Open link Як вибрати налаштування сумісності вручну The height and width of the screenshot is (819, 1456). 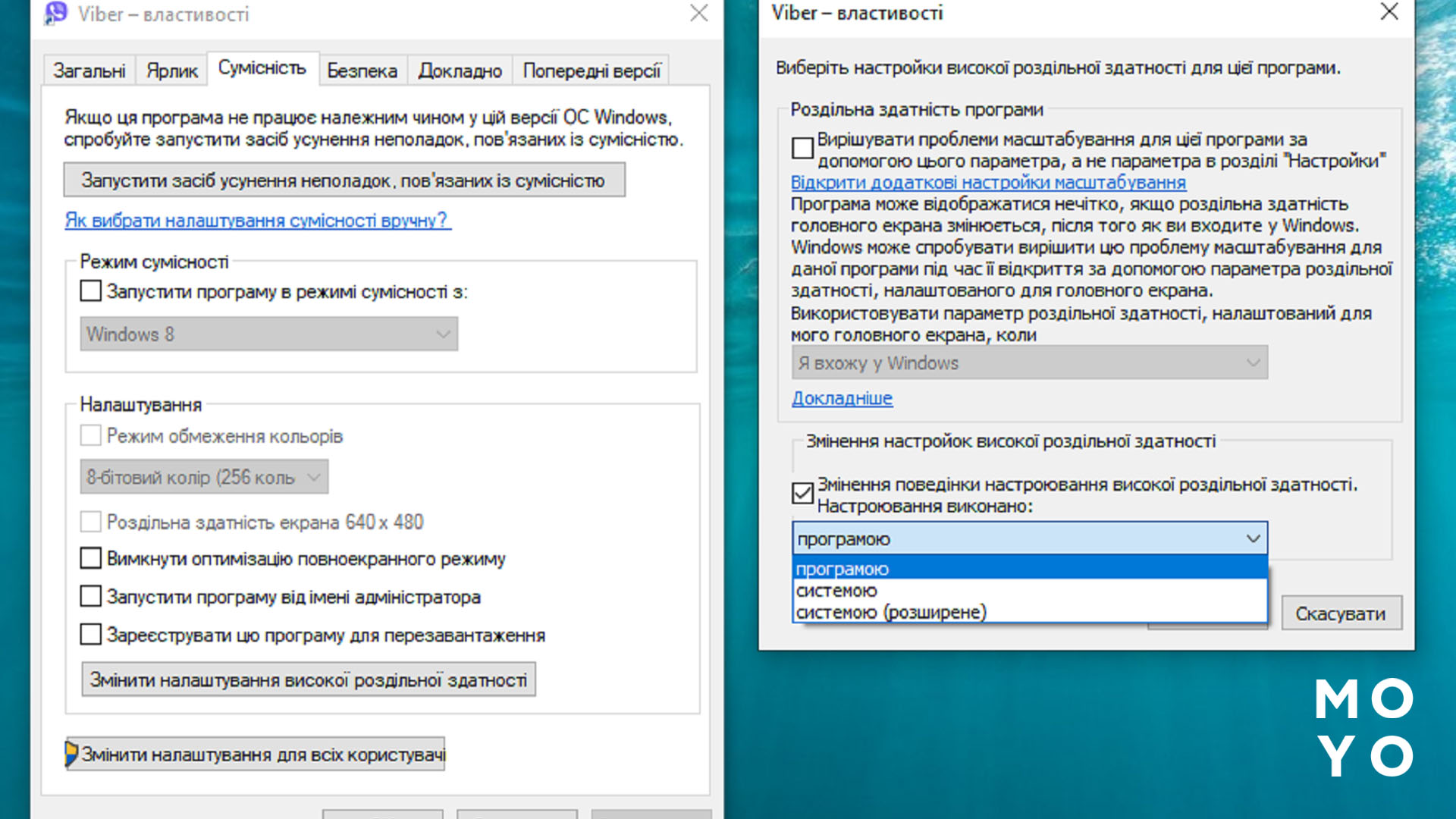(258, 221)
